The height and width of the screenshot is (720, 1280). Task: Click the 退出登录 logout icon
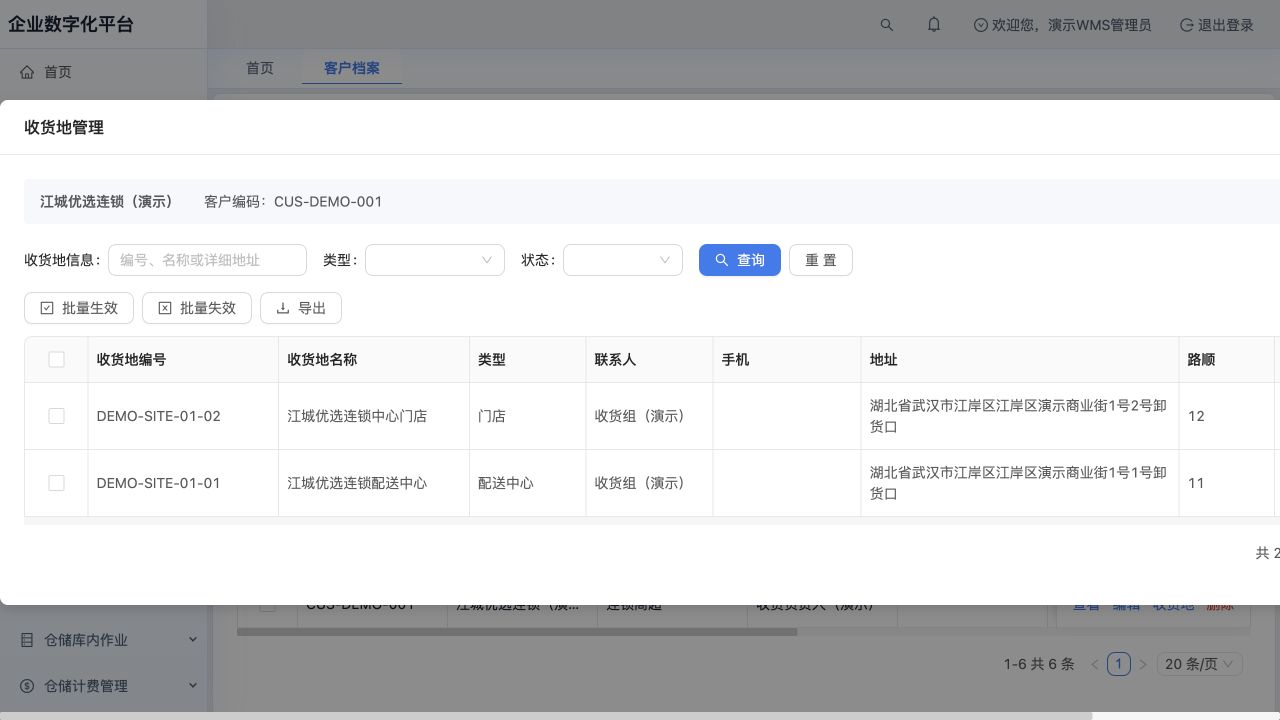tap(1187, 25)
